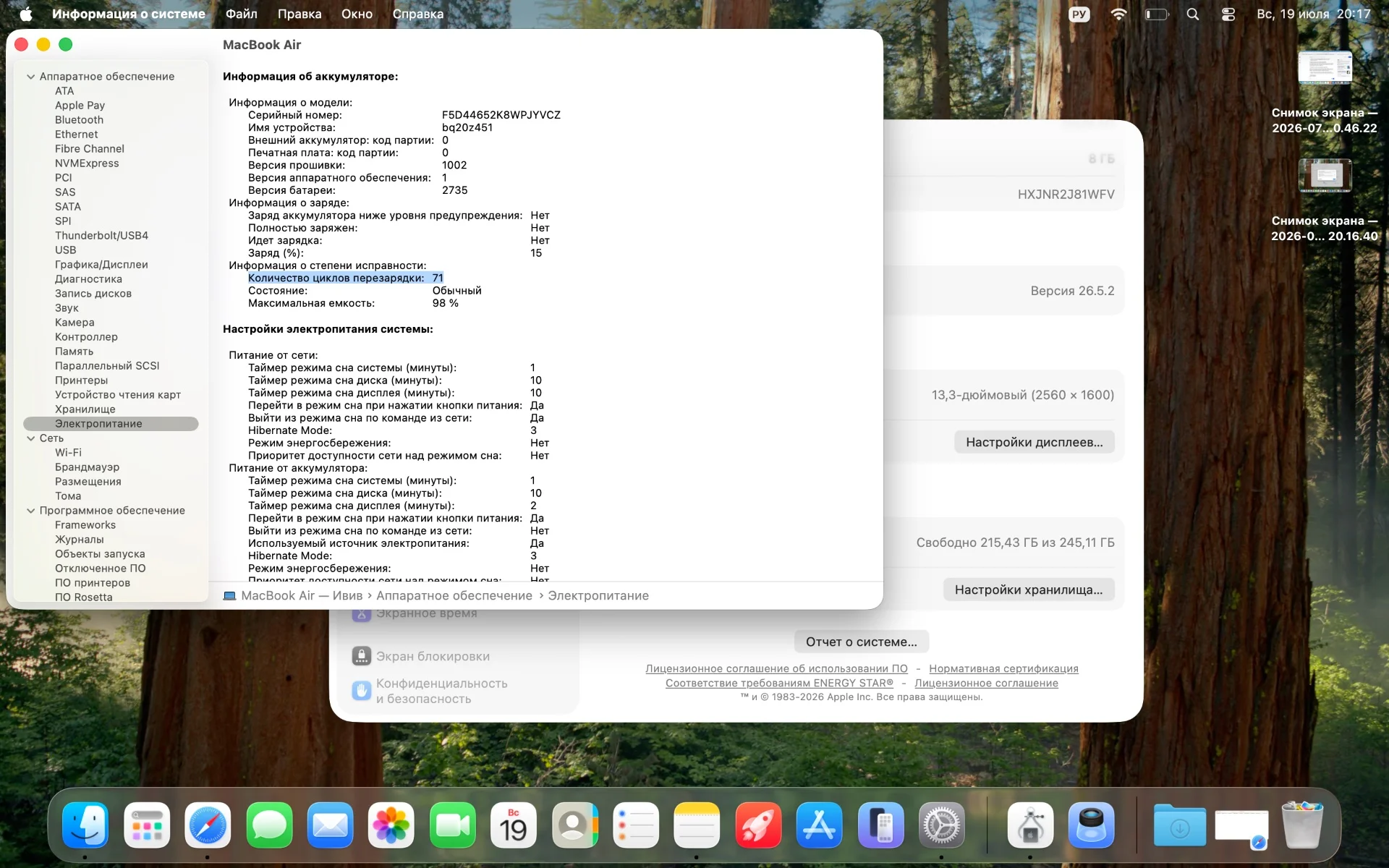Select Камера in the sidebar
The image size is (1389, 868).
pyautogui.click(x=75, y=323)
